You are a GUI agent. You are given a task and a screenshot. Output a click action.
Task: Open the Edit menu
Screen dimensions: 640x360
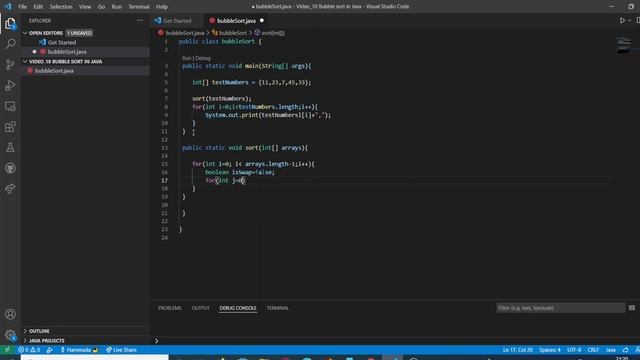point(38,7)
